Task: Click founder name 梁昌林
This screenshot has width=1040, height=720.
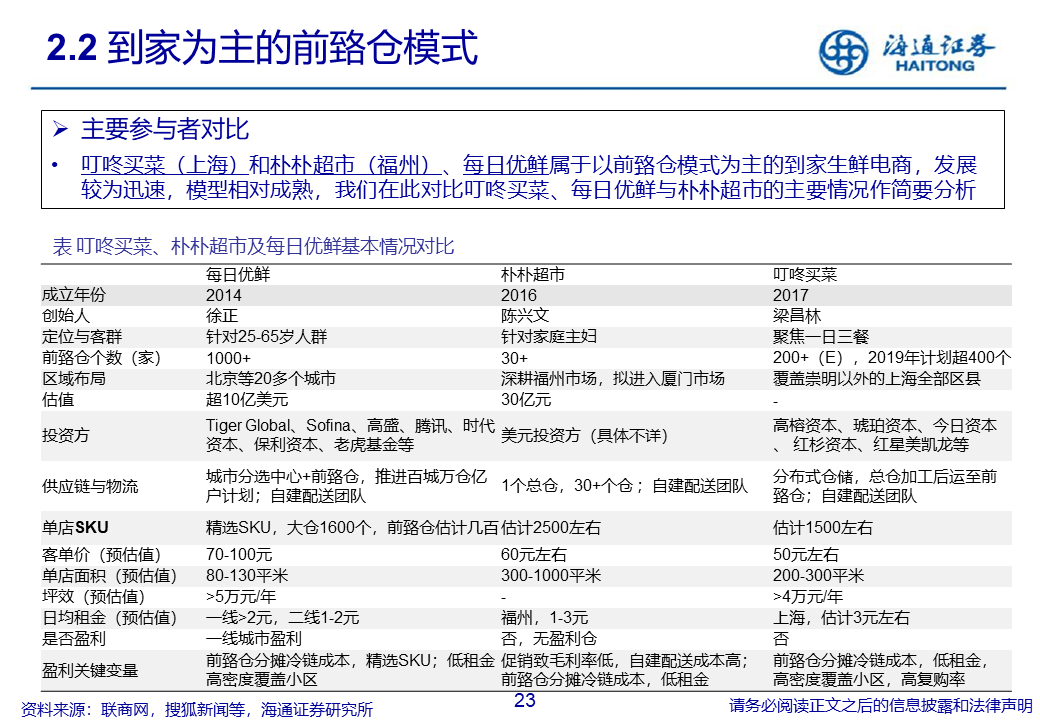Action: pos(797,316)
